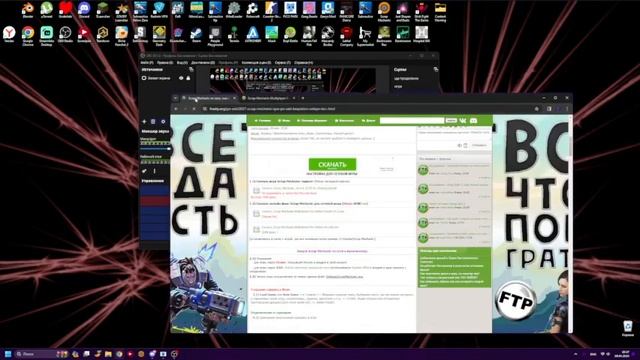Click Главная in the green site navigation
The image size is (640, 360).
262,120
